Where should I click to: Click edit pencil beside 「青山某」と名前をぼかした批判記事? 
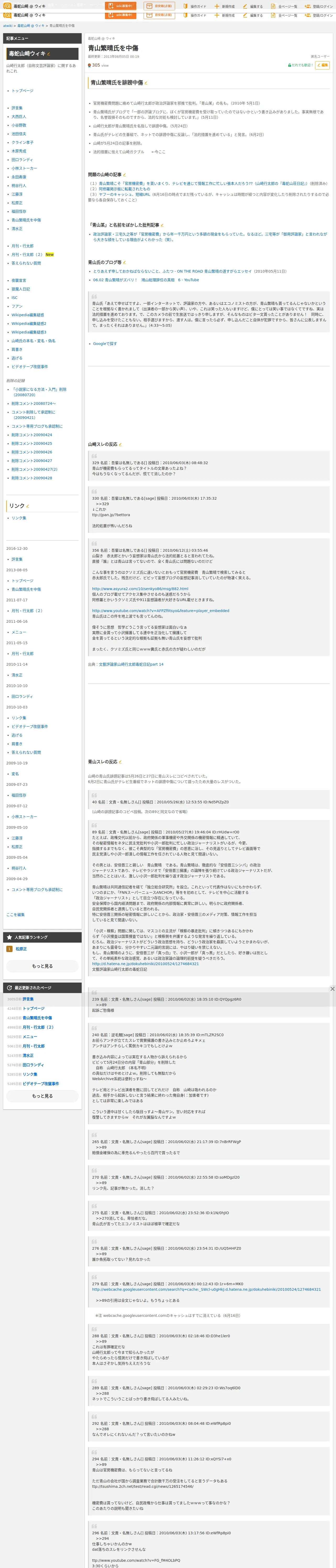[162, 225]
